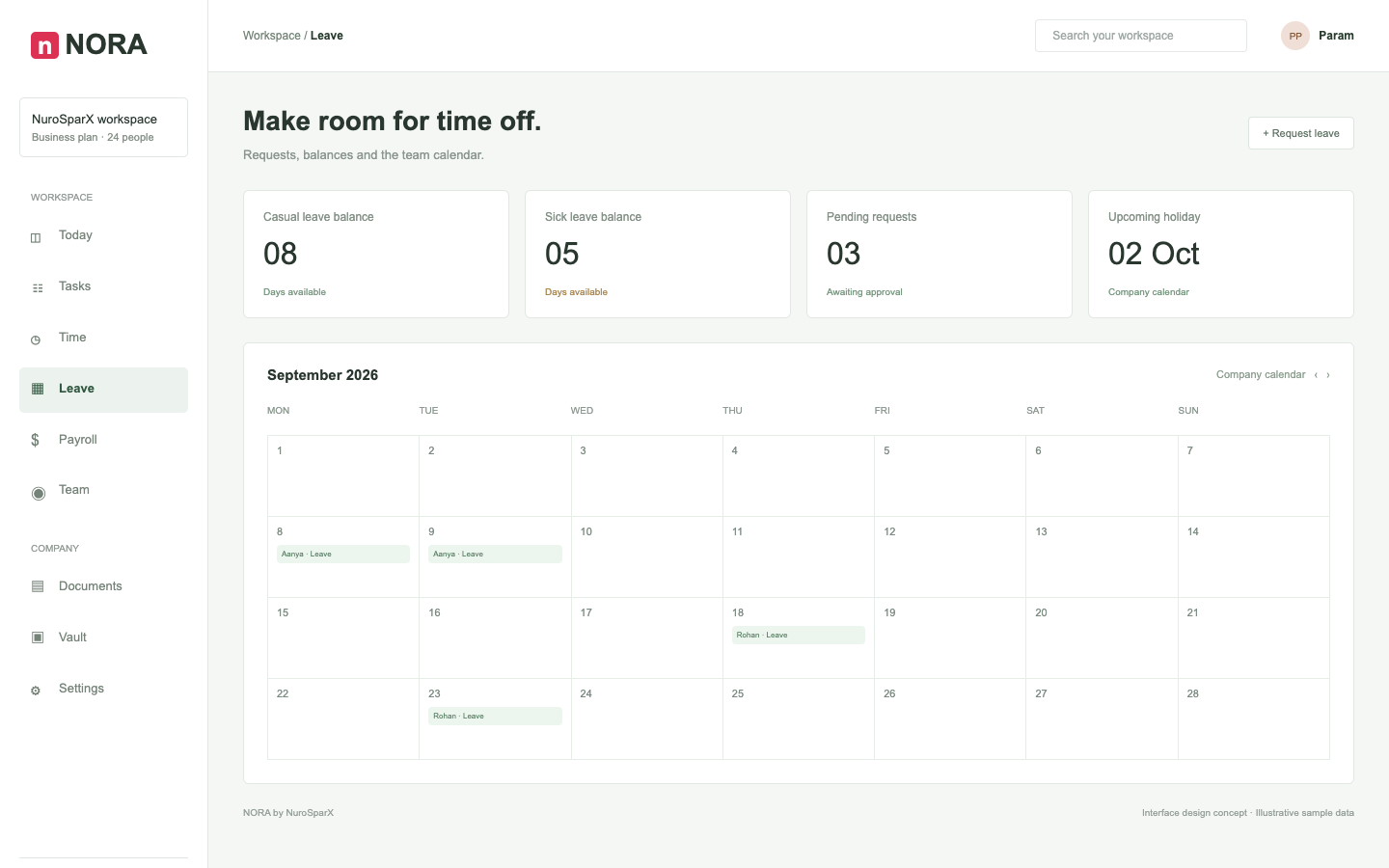Click the Workspace breadcrumb link

tap(272, 36)
